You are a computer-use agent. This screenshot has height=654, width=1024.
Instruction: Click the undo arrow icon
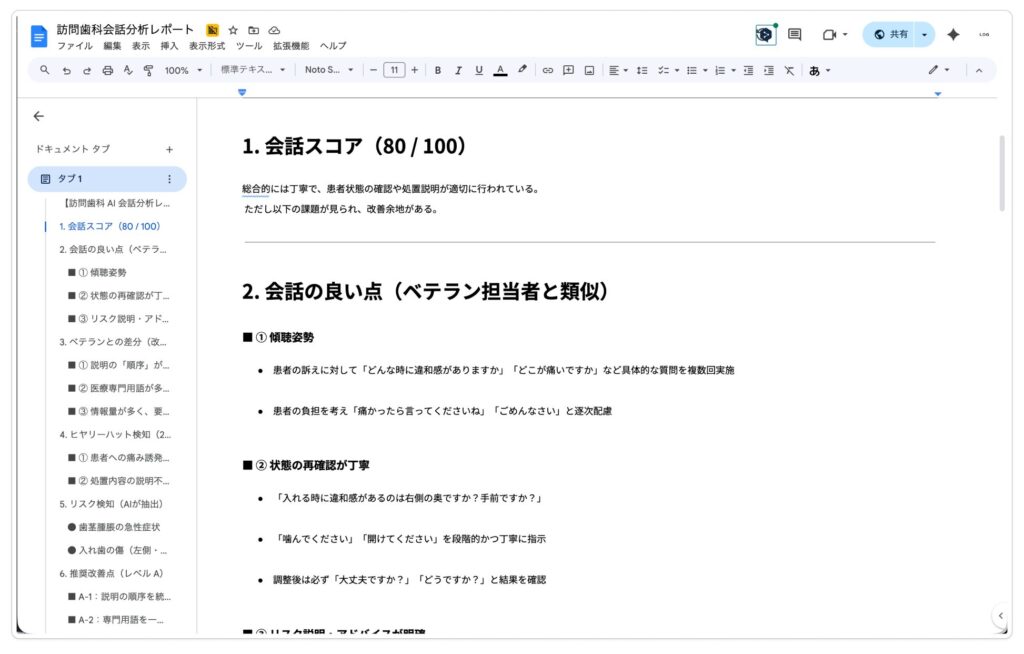click(x=66, y=70)
